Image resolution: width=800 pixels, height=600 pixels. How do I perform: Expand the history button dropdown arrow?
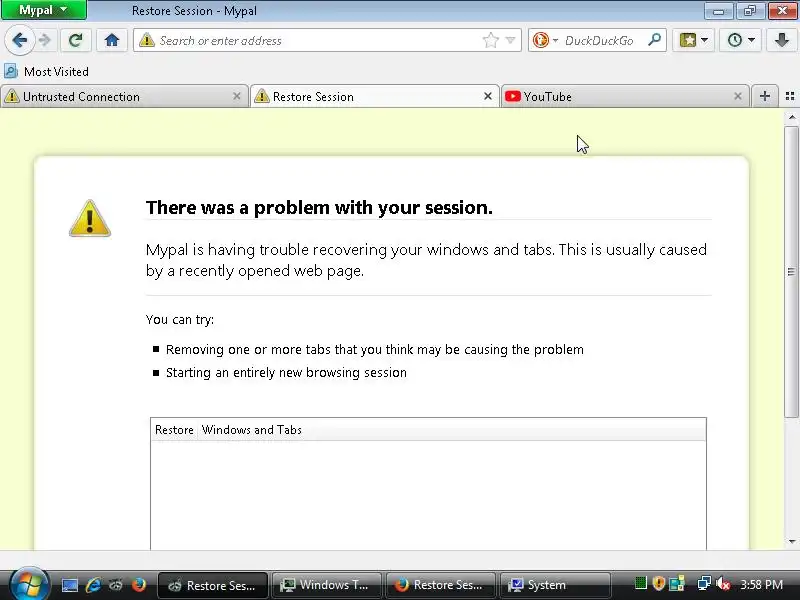pyautogui.click(x=751, y=40)
